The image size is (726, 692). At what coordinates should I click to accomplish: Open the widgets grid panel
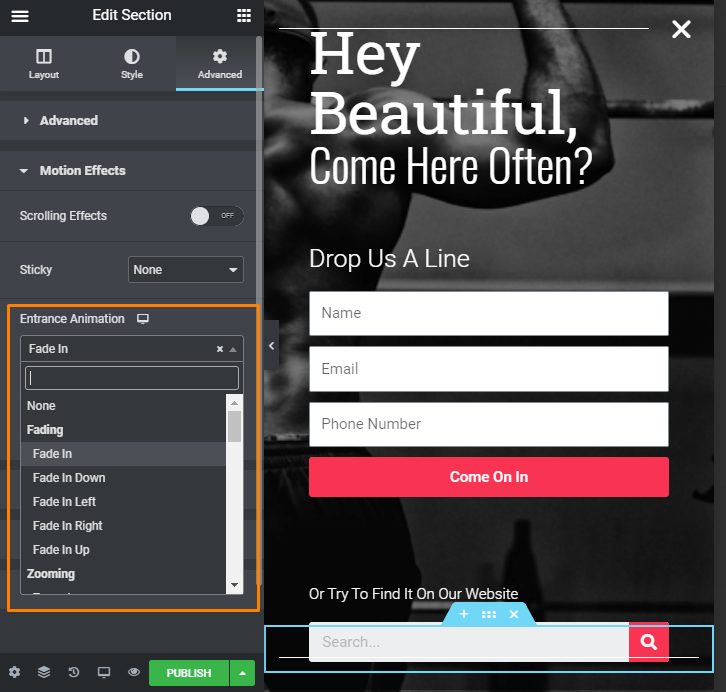click(244, 15)
